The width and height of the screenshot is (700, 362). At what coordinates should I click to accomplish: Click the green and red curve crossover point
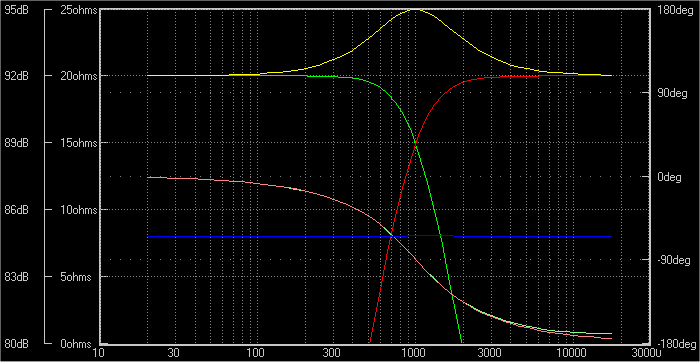point(416,143)
